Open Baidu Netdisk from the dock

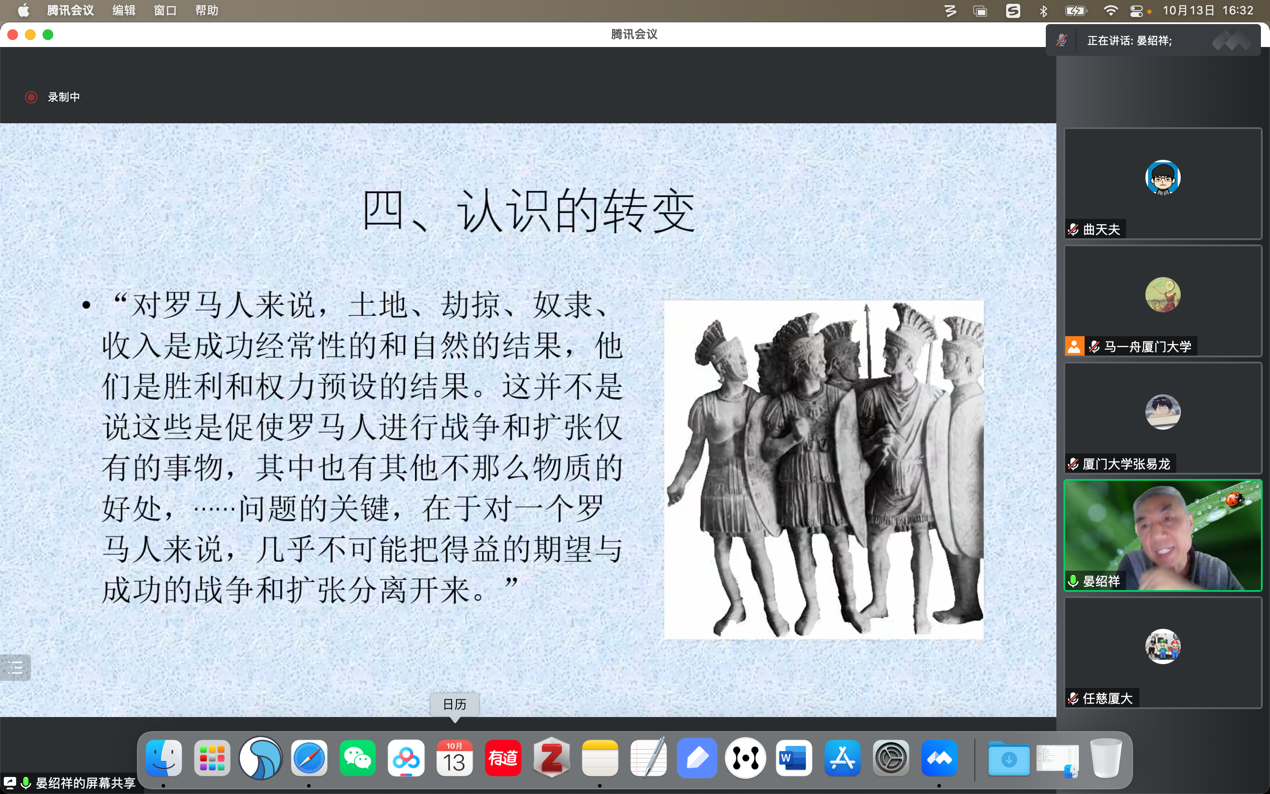pos(406,759)
